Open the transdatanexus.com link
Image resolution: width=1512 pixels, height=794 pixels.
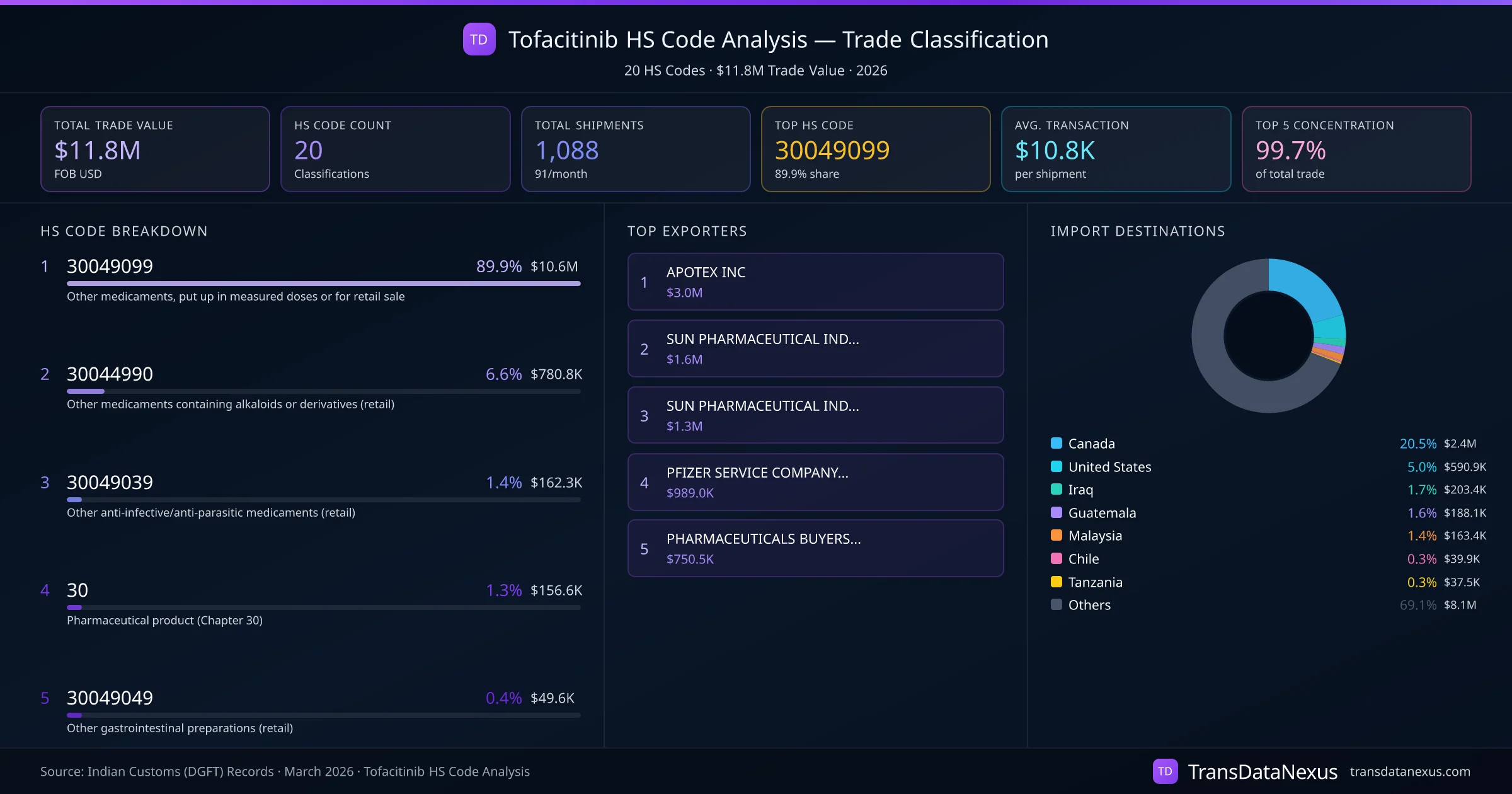click(1409, 771)
